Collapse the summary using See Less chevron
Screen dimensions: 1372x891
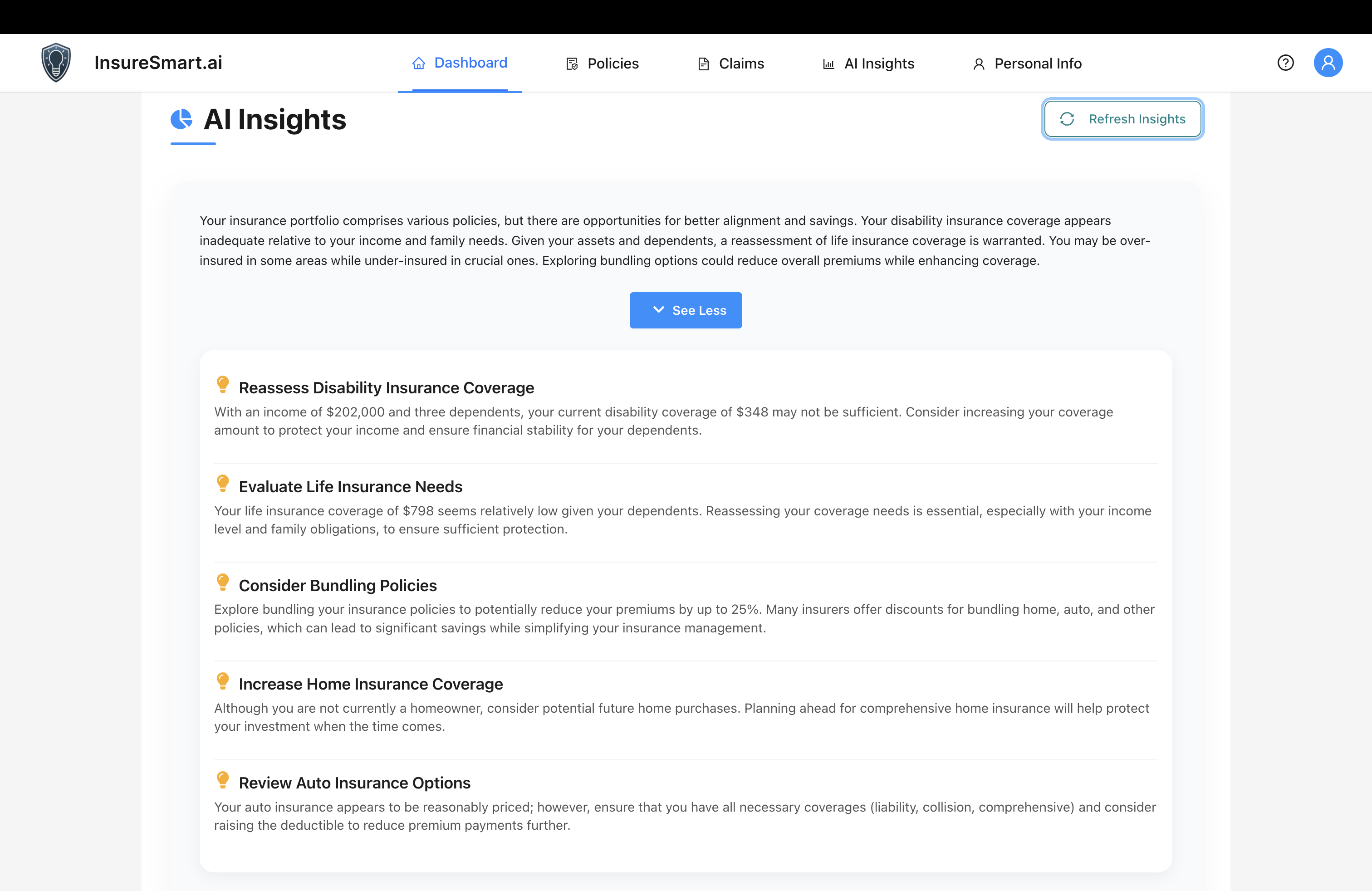pyautogui.click(x=658, y=309)
